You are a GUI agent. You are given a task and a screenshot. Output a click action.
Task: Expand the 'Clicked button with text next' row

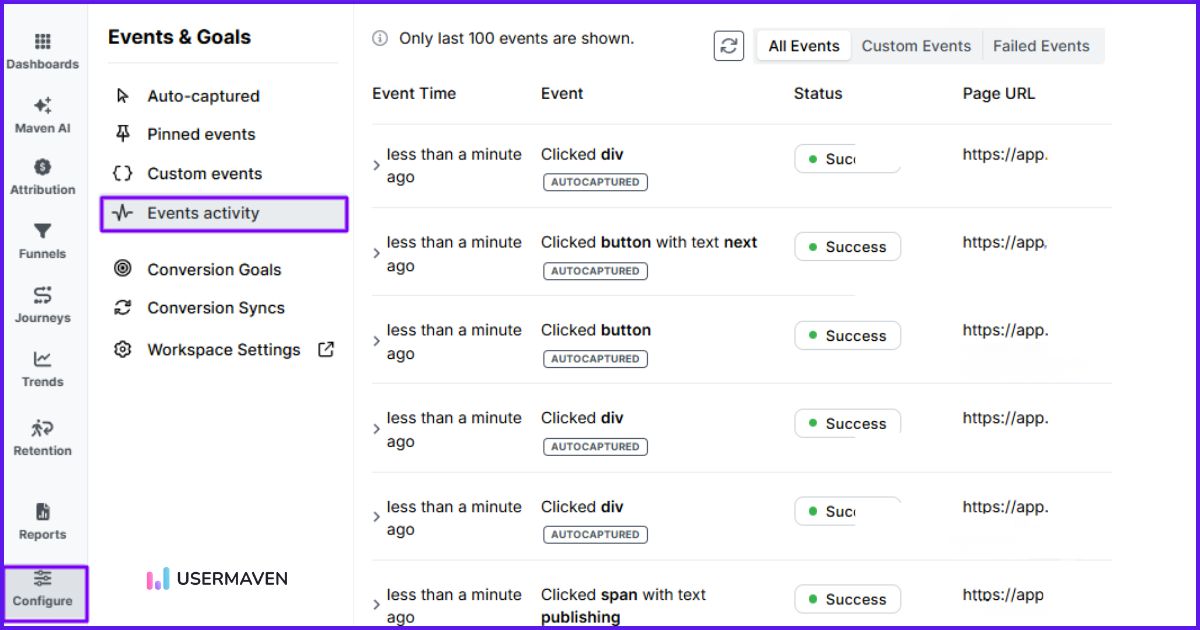tap(376, 254)
